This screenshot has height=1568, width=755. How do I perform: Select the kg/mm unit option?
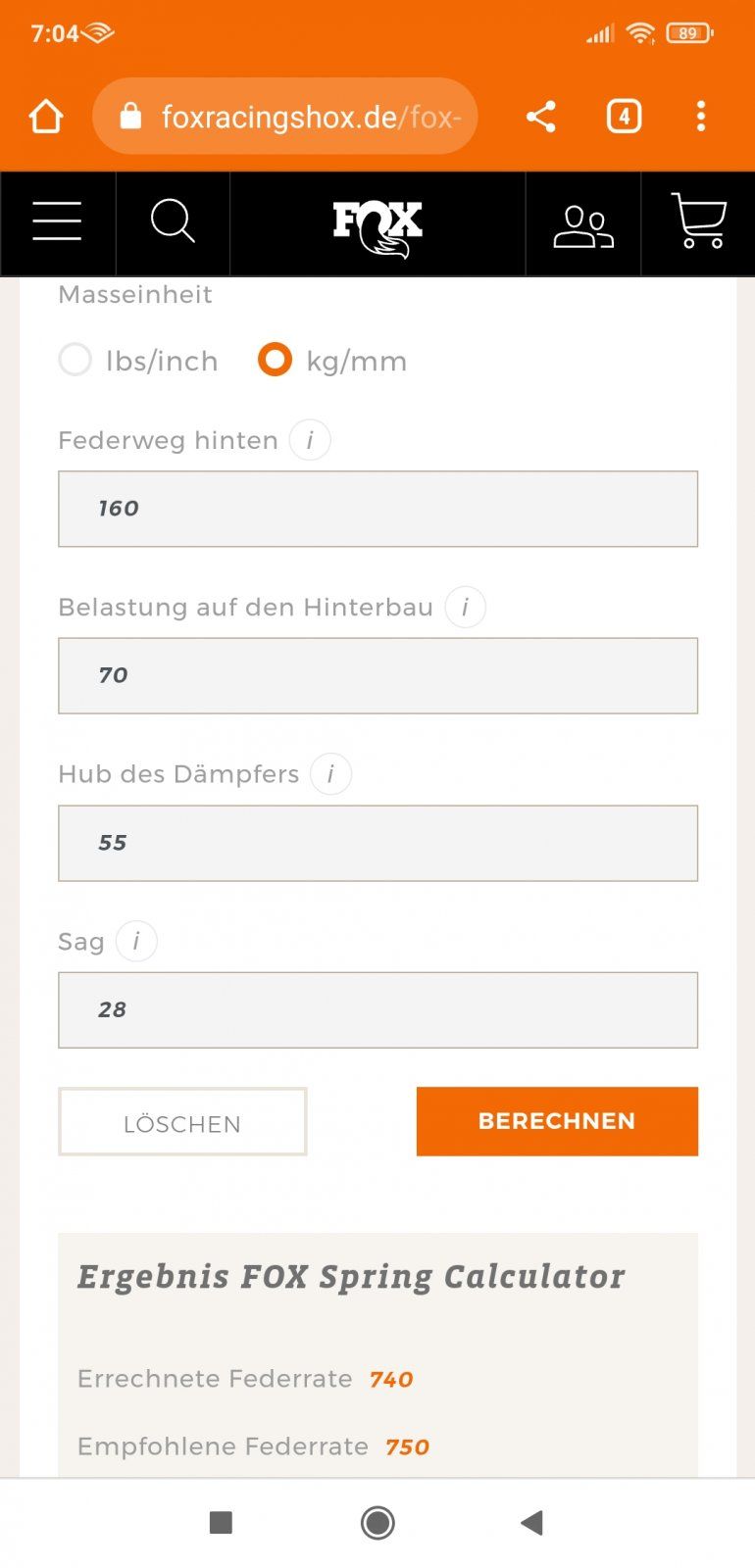click(275, 360)
